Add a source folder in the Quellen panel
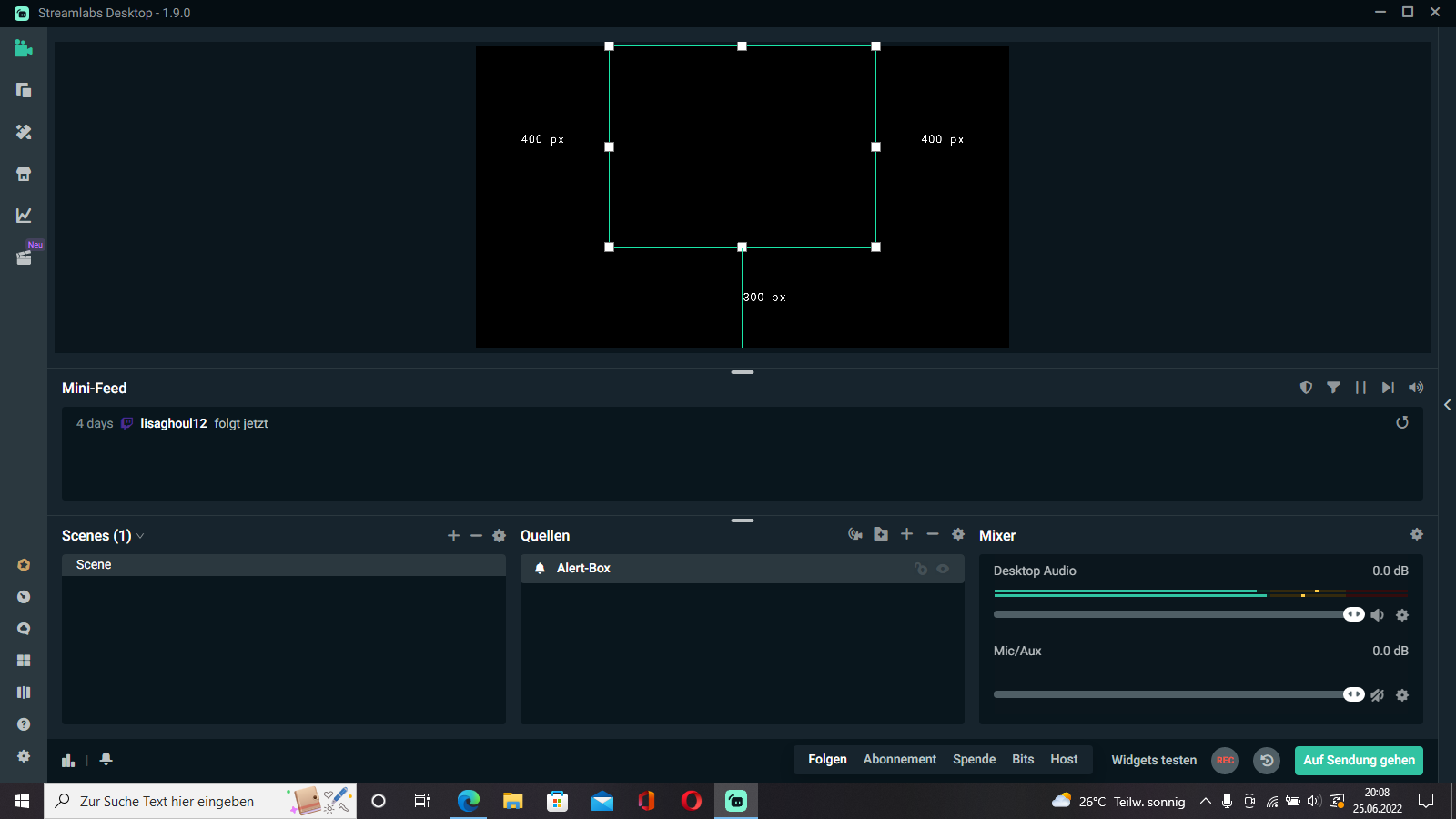Screen dimensions: 1456x819 click(881, 534)
